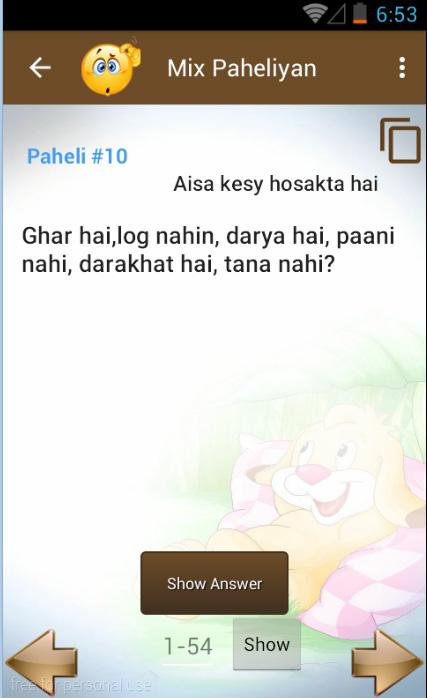This screenshot has height=698, width=427.
Task: Click the Show Answer button
Action: click(x=214, y=583)
